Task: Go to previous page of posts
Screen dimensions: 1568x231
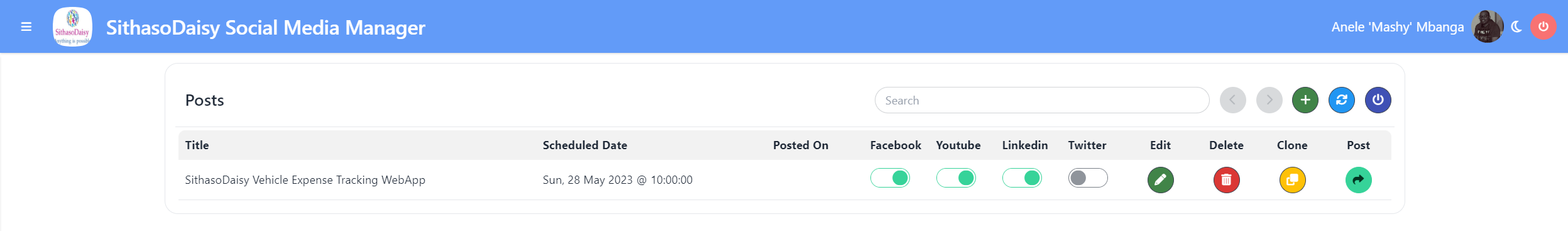Action: (x=1232, y=100)
